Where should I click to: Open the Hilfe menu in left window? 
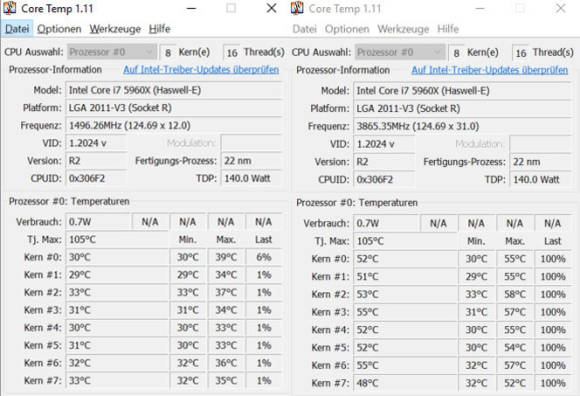[x=159, y=29]
